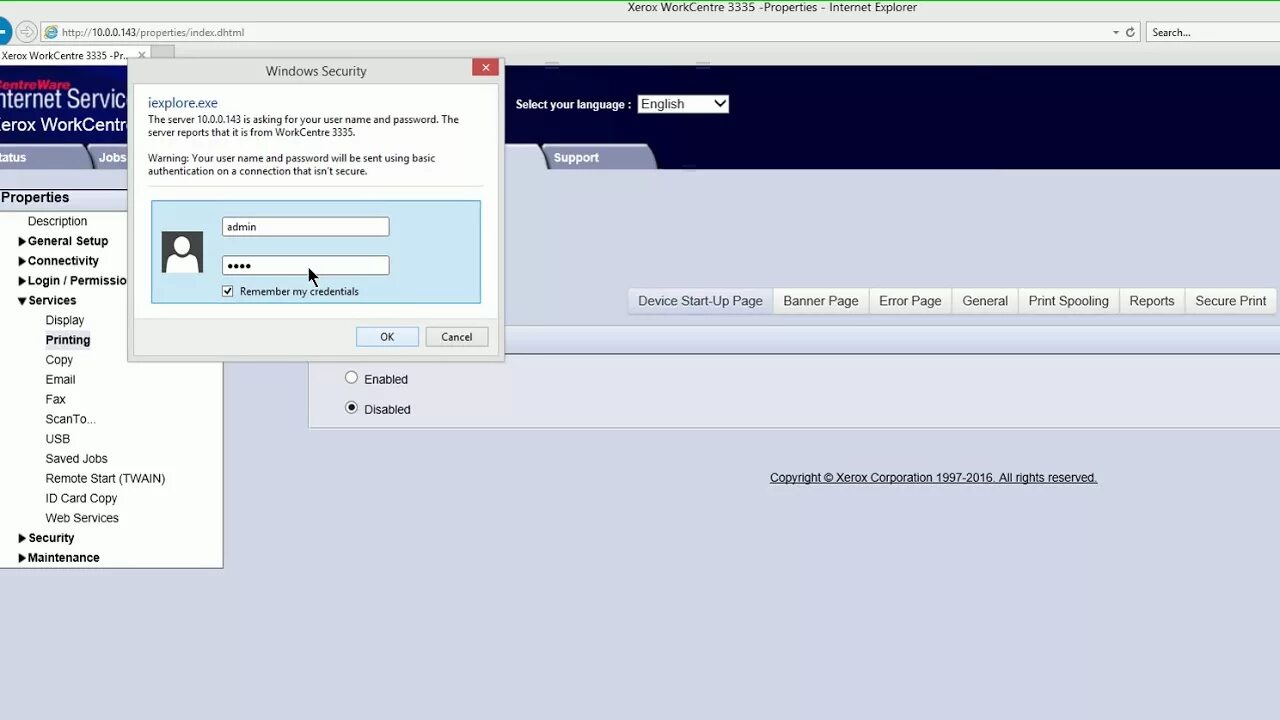Open the Print Spooling tab

click(1069, 301)
